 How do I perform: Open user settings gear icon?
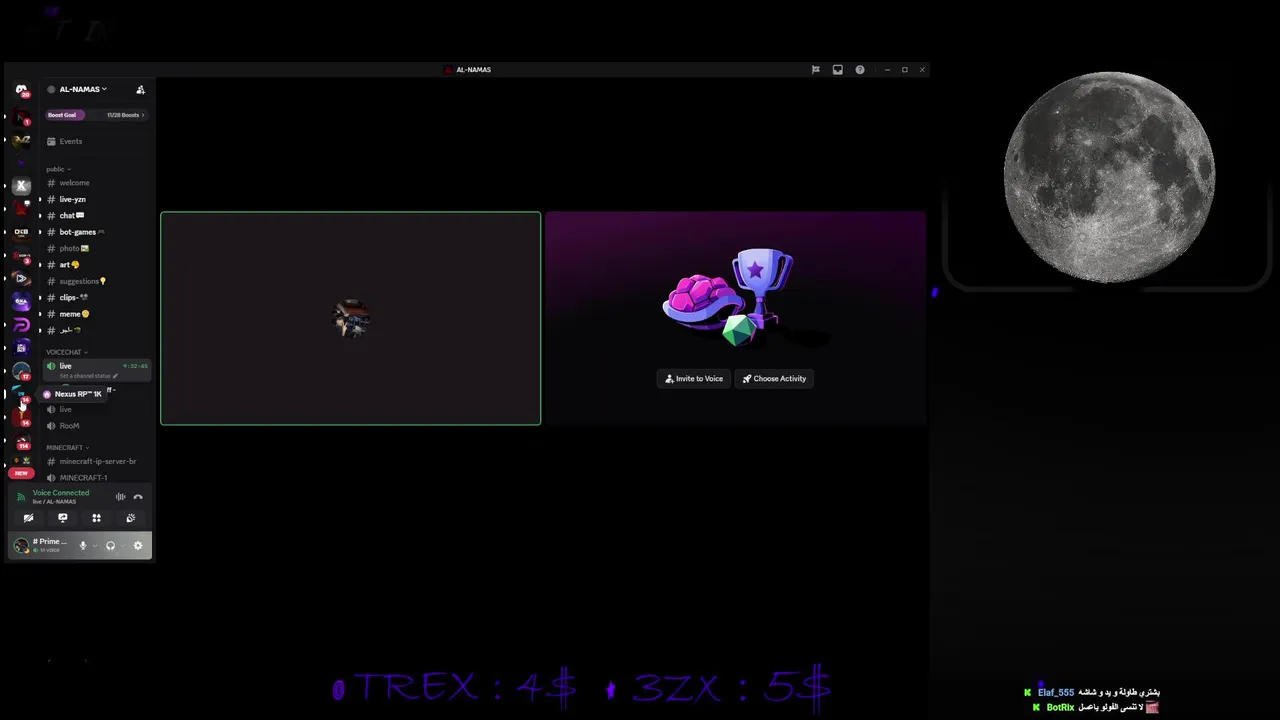tap(138, 545)
